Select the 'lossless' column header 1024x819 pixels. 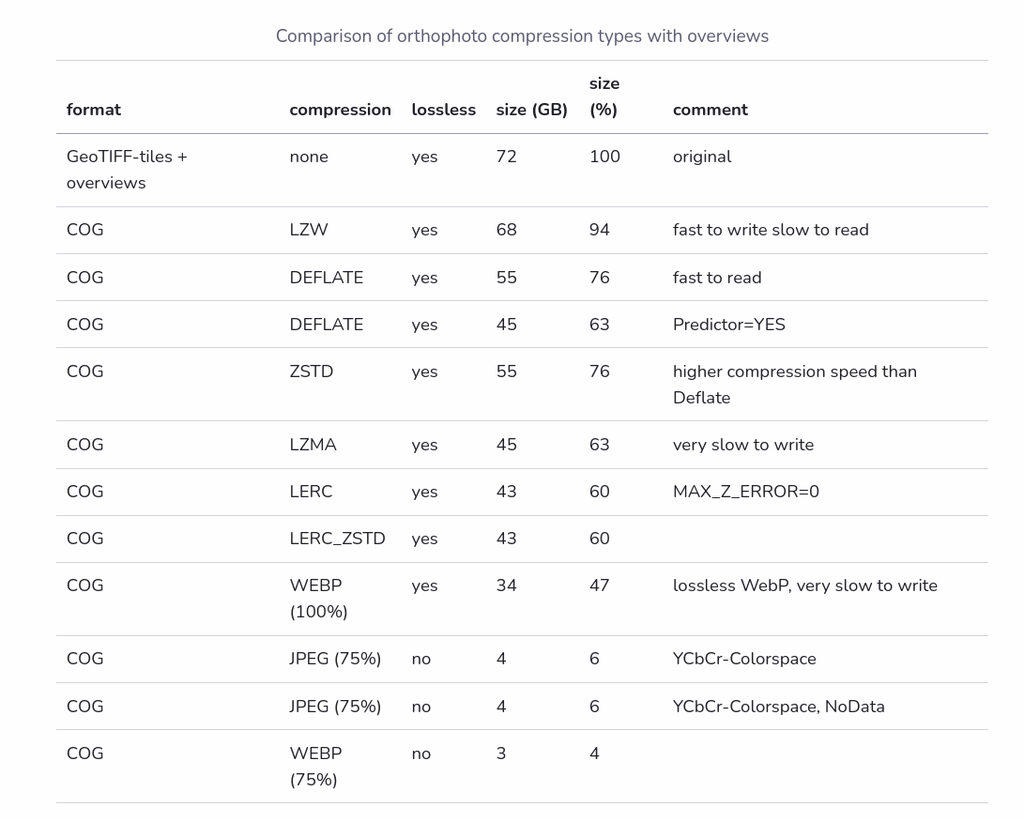click(x=443, y=109)
